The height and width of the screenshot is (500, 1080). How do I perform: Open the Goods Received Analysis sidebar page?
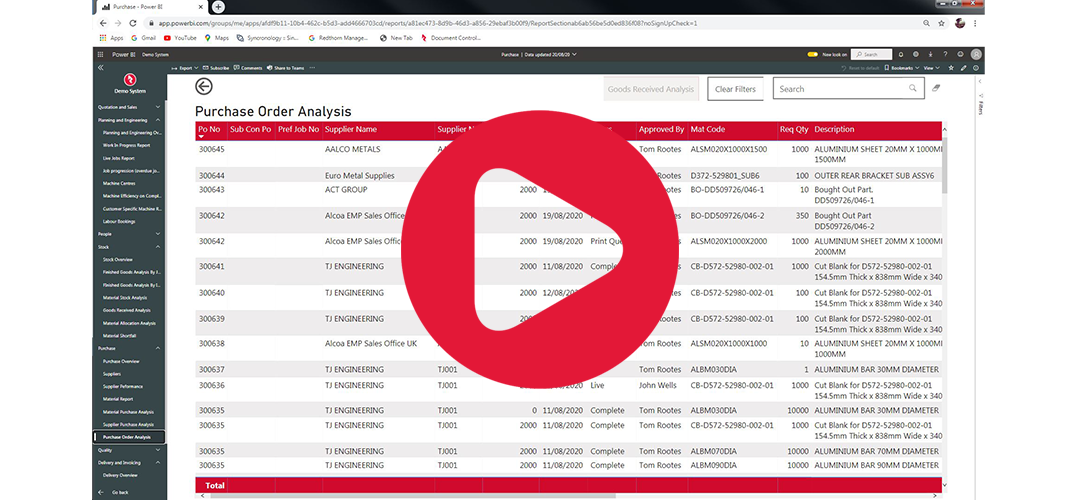[x=127, y=310]
